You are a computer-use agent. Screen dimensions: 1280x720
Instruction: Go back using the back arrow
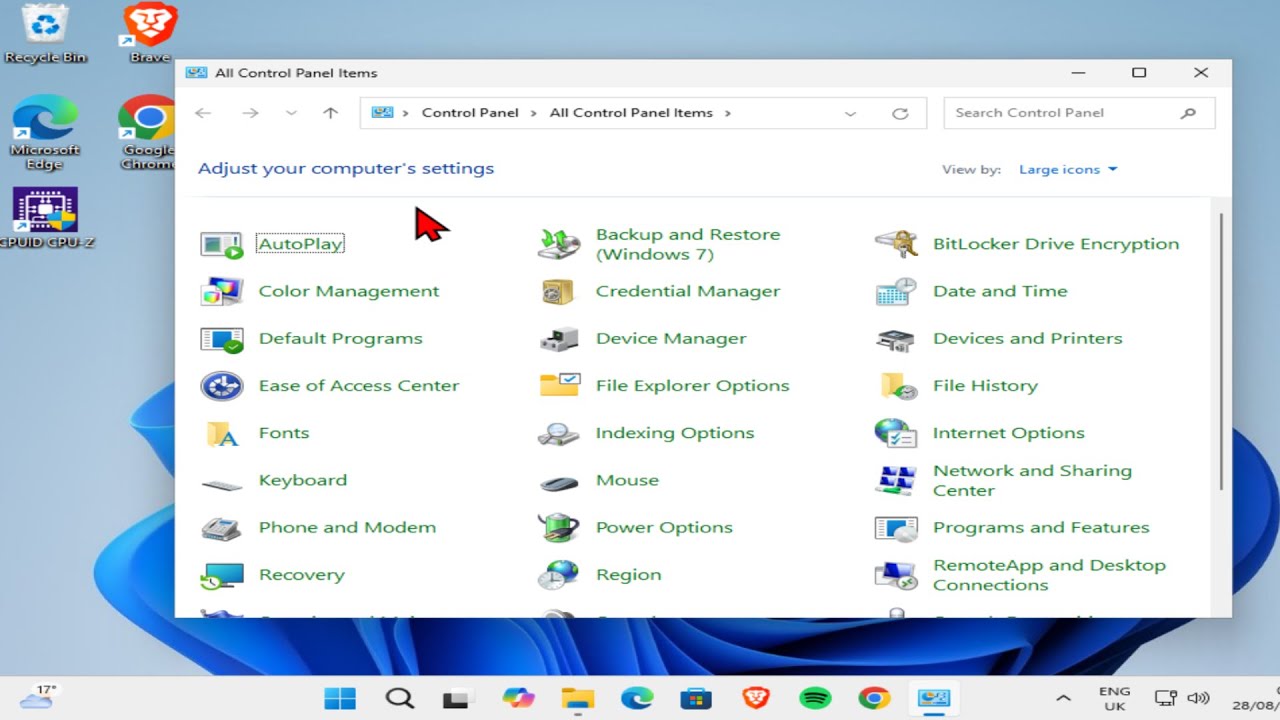tap(203, 113)
